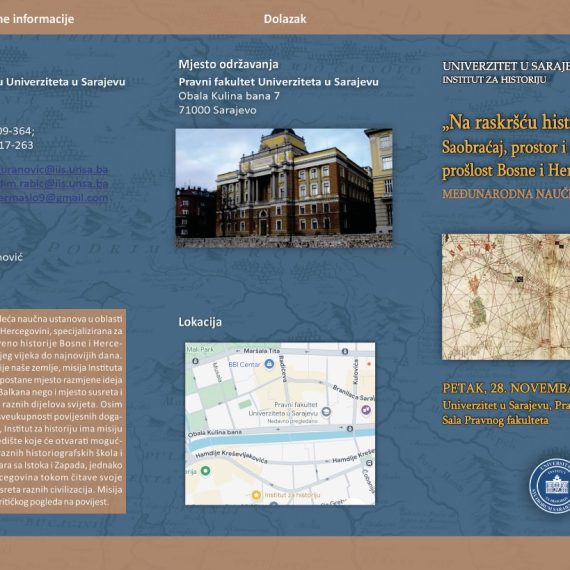Click the purple marker near Branilaca Sarajeva
Image resolution: width=570 pixels, height=570 pixels.
[366, 410]
